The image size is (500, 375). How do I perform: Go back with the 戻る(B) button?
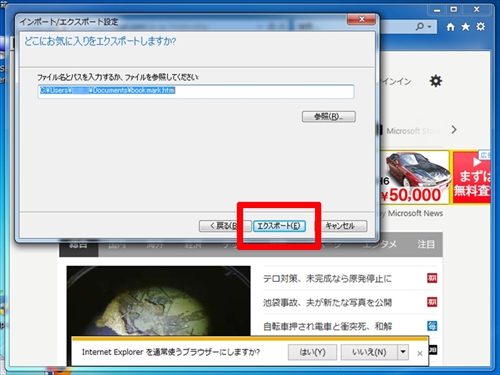[225, 226]
